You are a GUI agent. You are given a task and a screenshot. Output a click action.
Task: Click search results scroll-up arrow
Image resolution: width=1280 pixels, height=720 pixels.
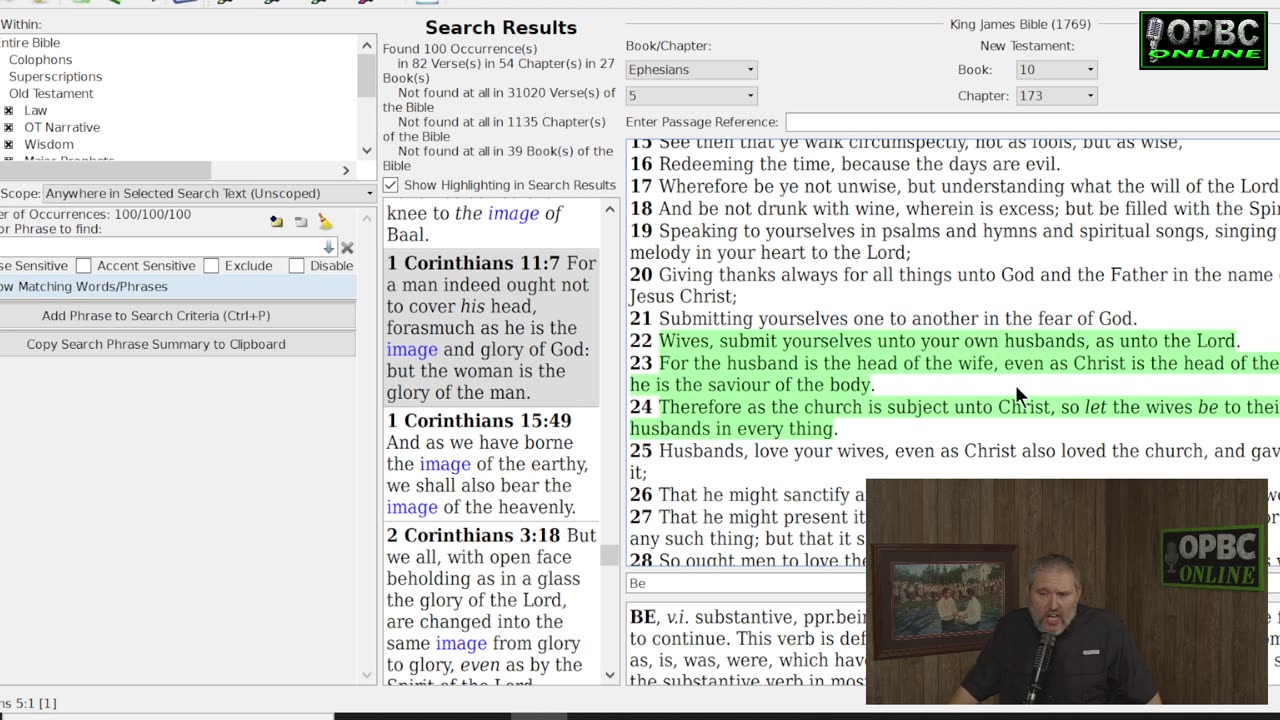[610, 210]
